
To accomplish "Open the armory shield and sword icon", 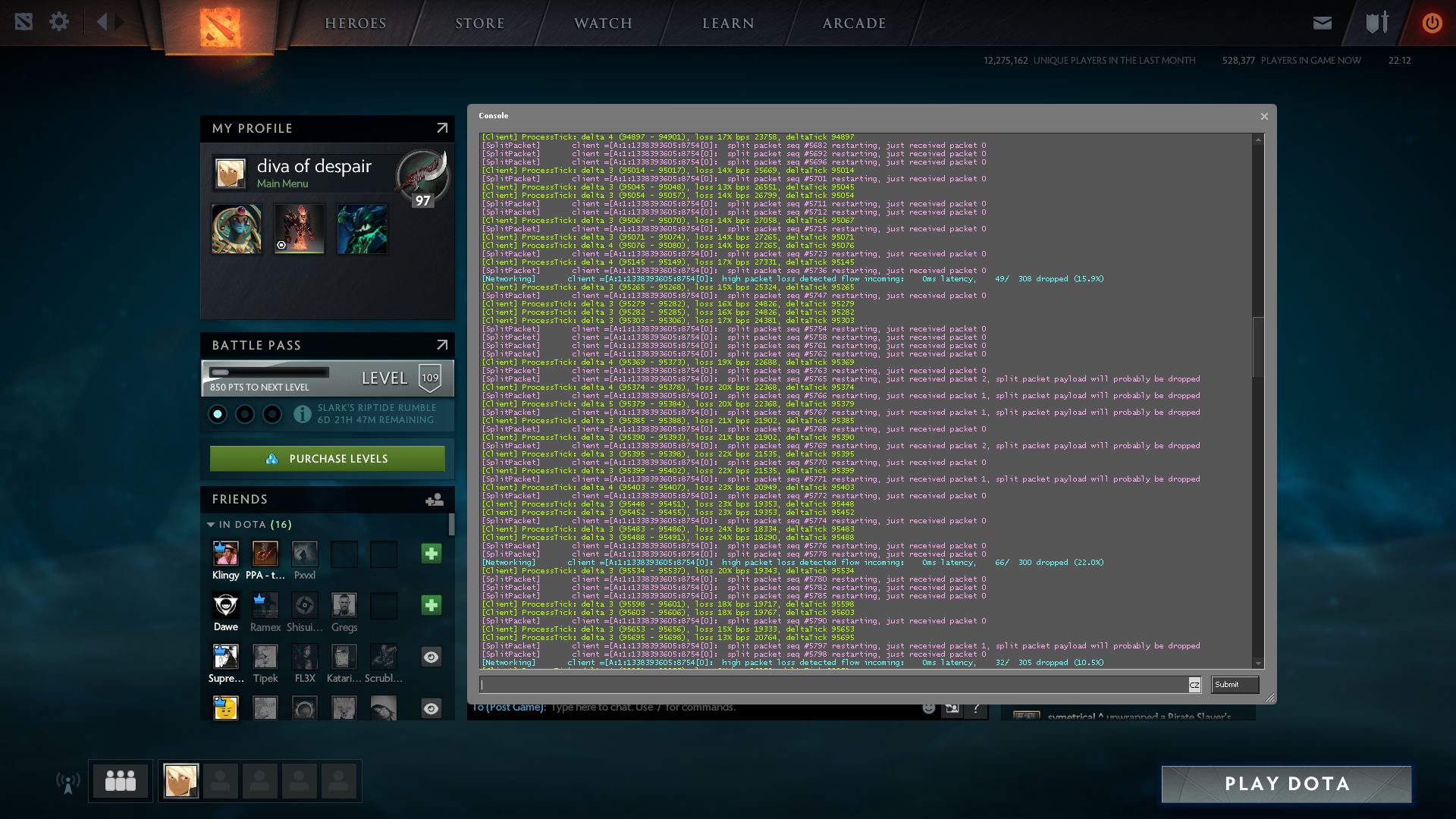I will (x=1377, y=22).
